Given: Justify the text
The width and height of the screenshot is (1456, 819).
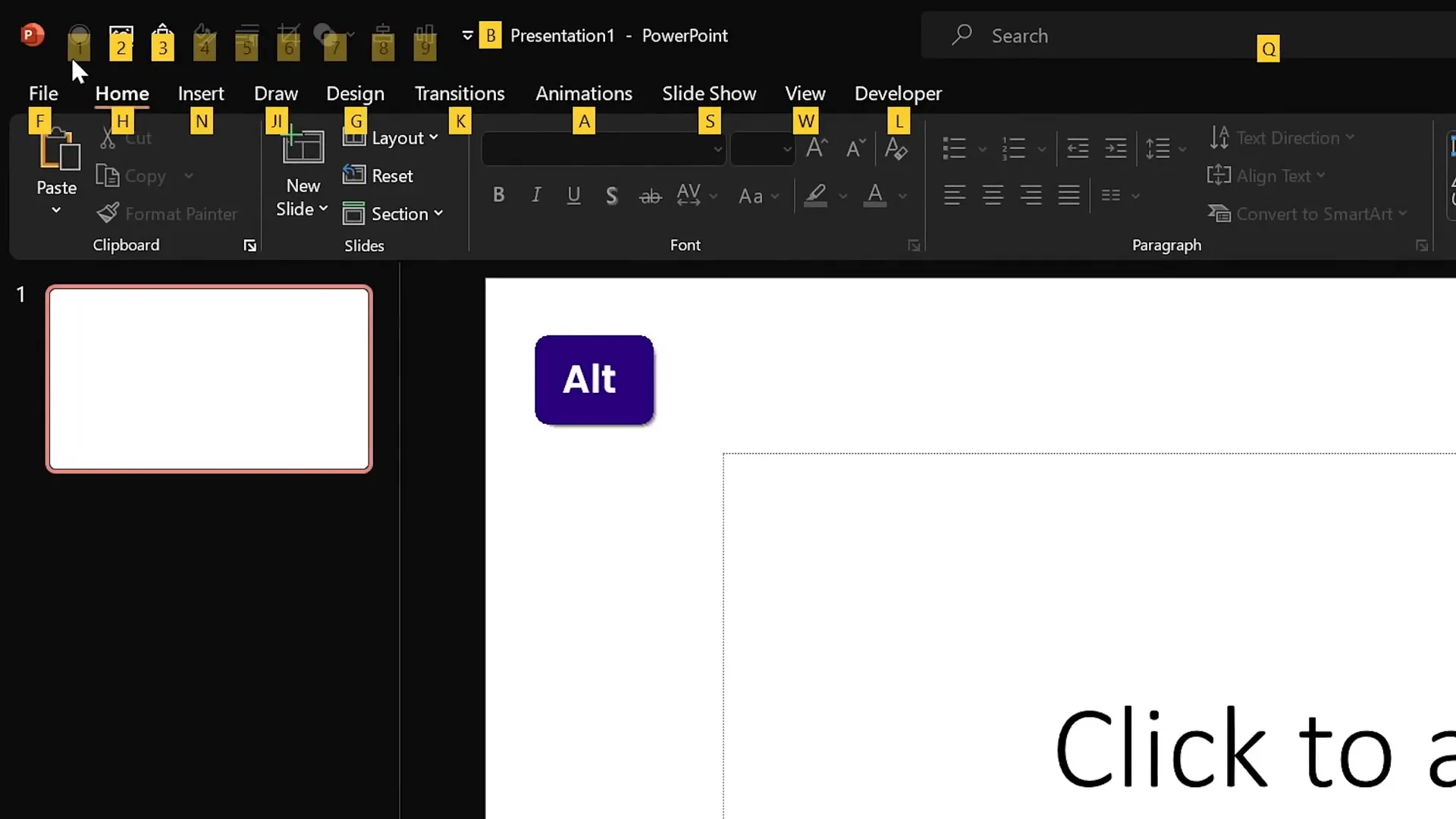Looking at the screenshot, I should 1069,196.
